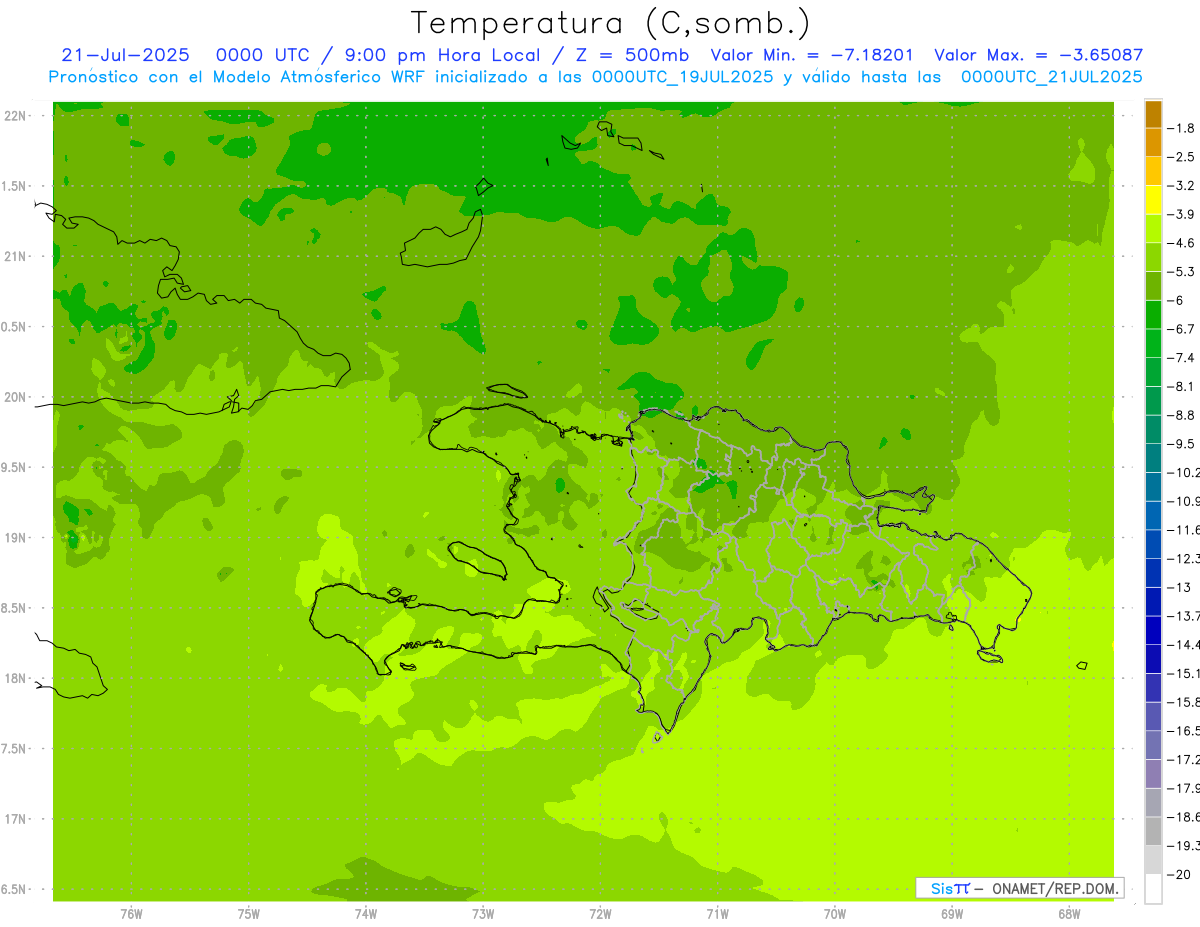Image resolution: width=1200 pixels, height=927 pixels.
Task: Select the date text "21-Jul-2025"
Action: tap(126, 55)
